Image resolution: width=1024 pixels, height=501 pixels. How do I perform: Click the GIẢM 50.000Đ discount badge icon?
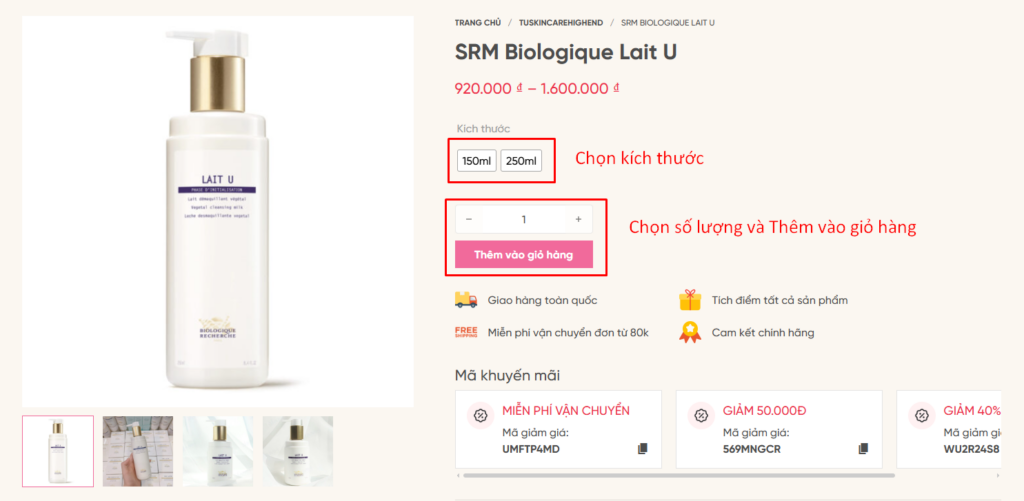[701, 416]
